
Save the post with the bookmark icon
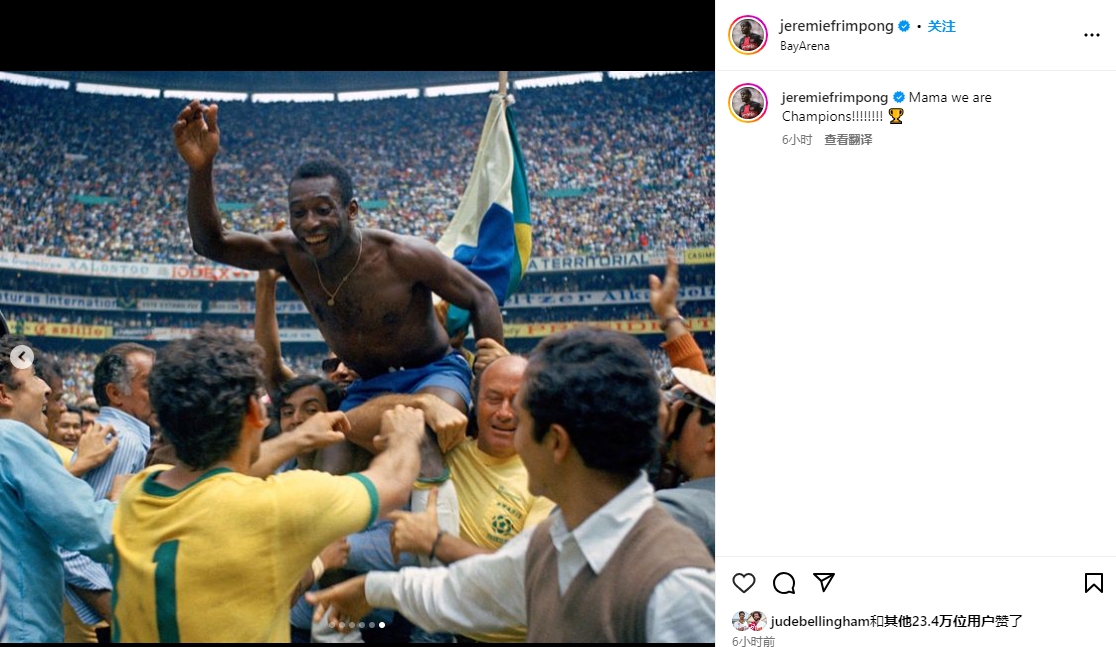coord(1093,583)
